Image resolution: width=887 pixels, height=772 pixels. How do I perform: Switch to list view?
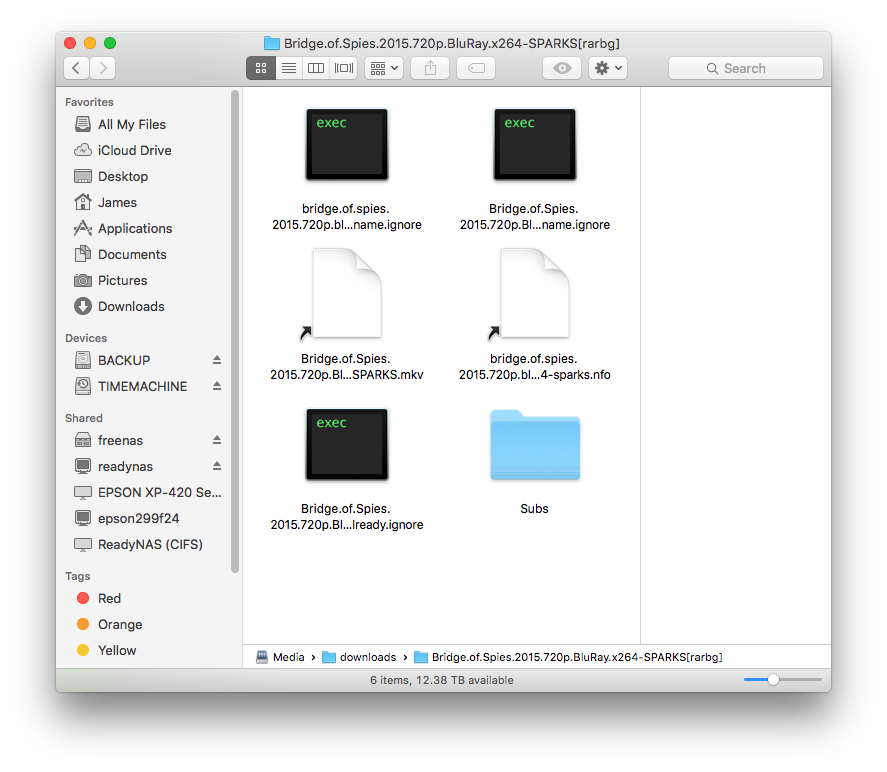point(289,68)
